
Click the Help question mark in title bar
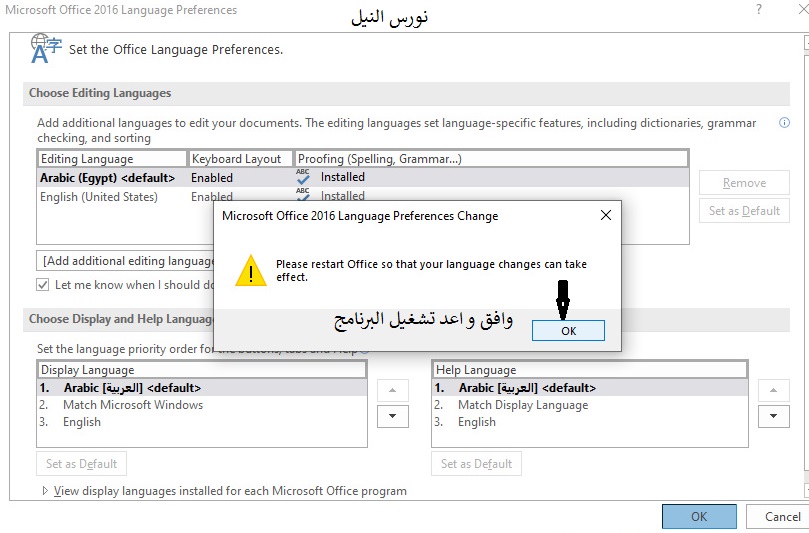[758, 10]
